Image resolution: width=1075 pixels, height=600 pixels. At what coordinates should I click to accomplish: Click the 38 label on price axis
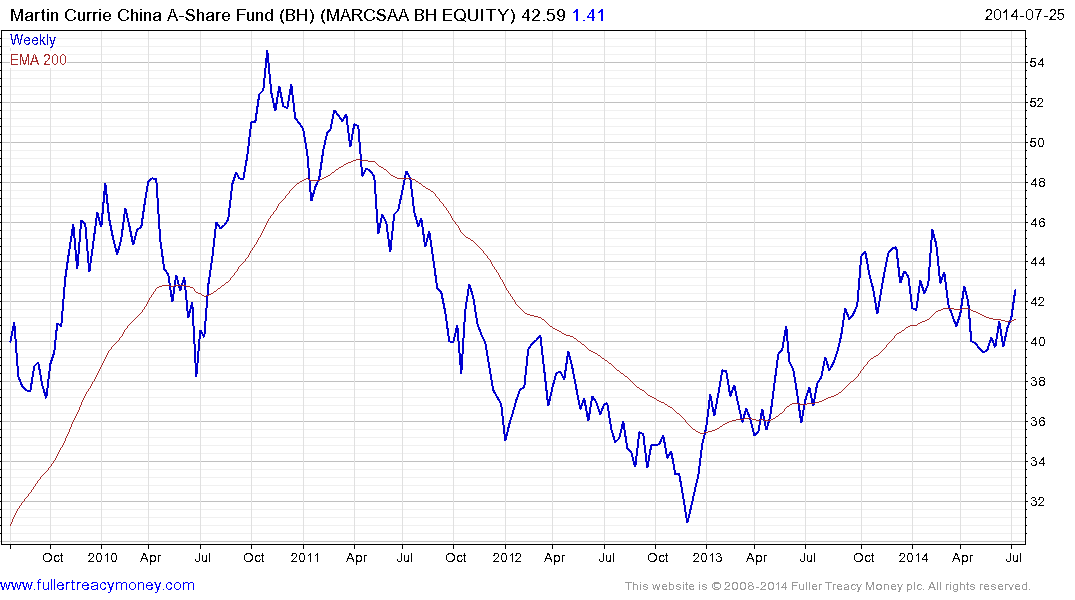(1037, 381)
